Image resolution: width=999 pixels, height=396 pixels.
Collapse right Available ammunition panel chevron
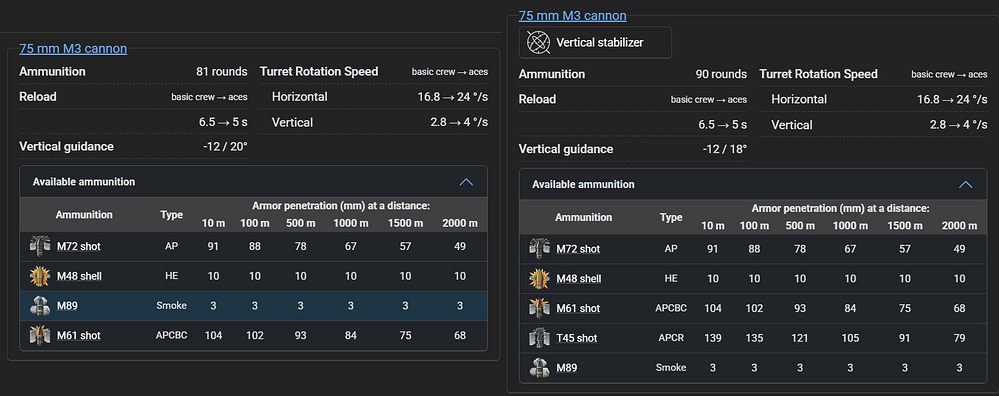point(966,185)
